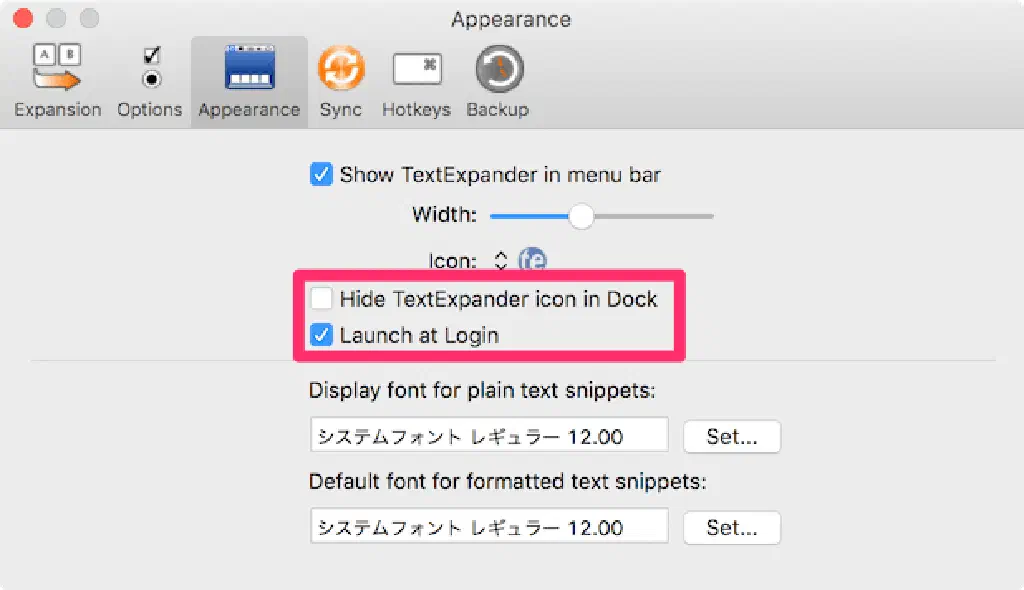Uncheck Show TextExpander in menu bar
This screenshot has height=590, width=1024.
(321, 175)
